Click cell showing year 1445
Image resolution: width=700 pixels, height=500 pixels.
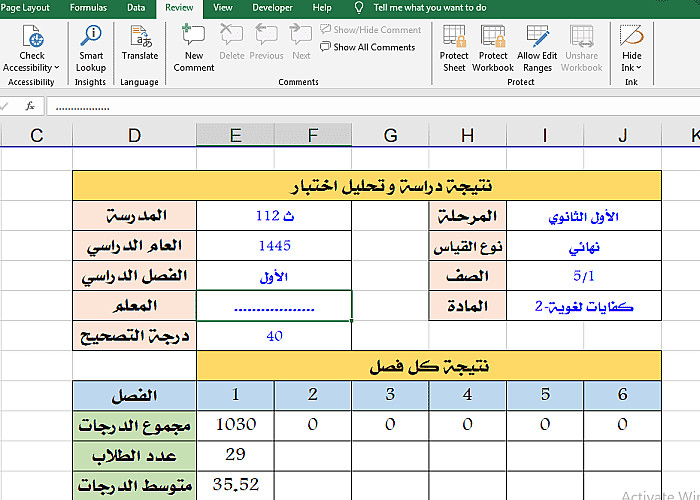(x=274, y=246)
